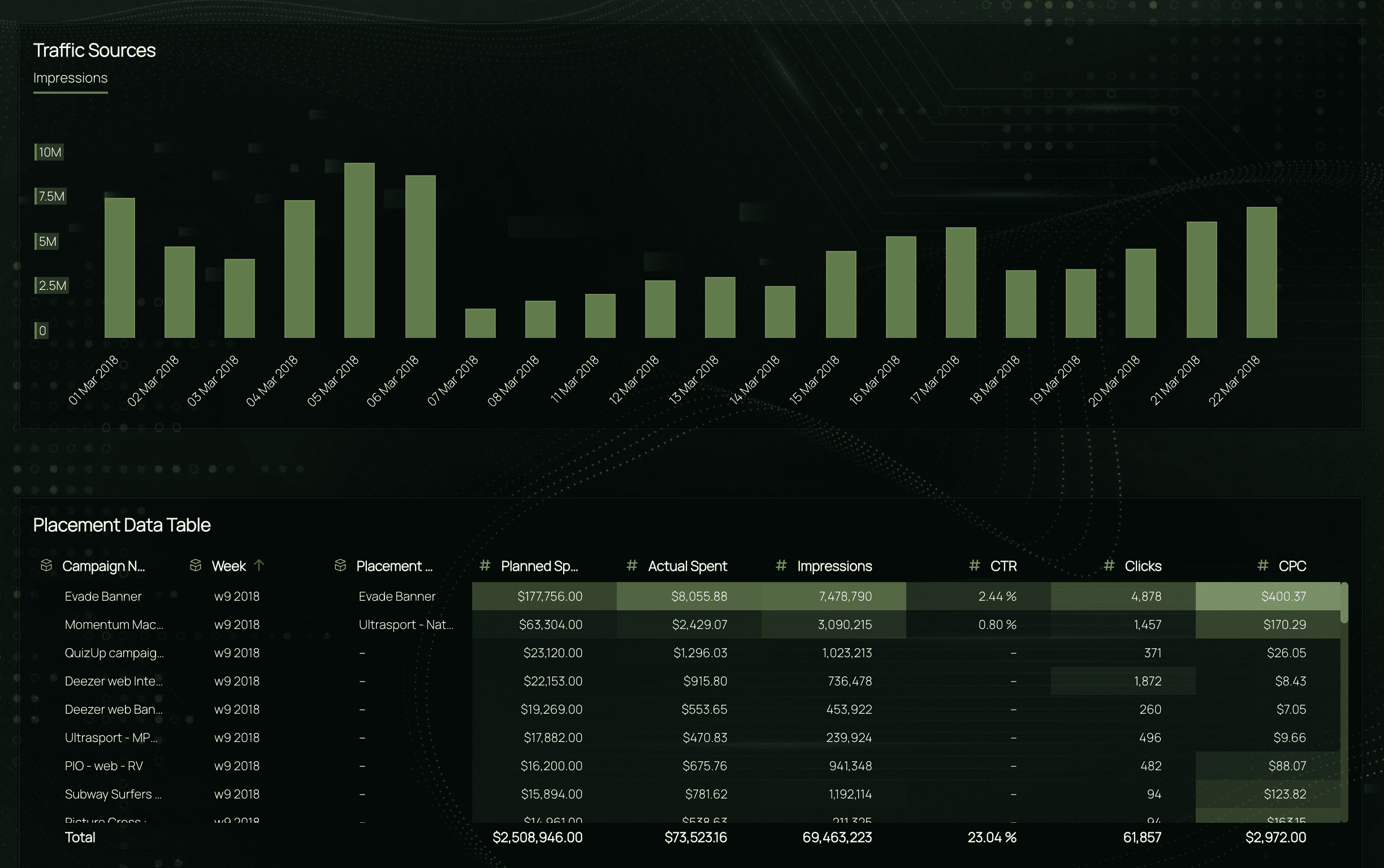This screenshot has height=868, width=1384.
Task: Select the Impressions tab under Traffic Sources
Action: point(70,77)
